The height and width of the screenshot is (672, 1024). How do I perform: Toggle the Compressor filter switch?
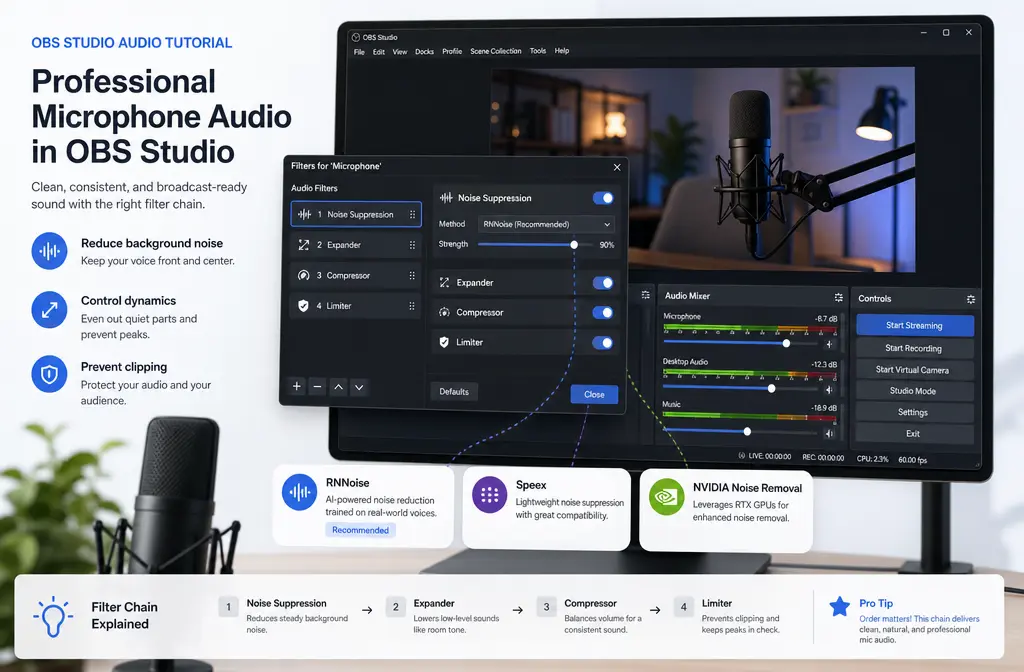pos(603,312)
